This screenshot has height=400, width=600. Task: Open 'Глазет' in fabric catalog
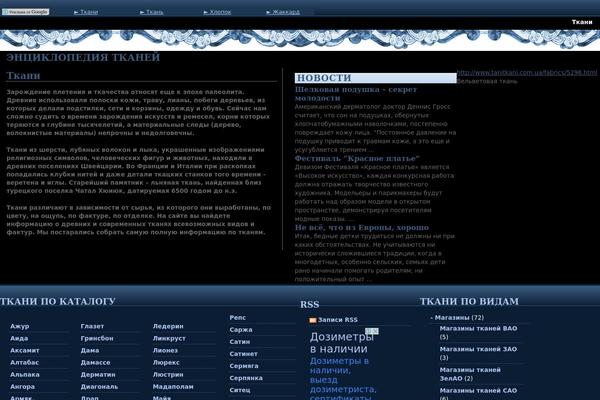(92, 326)
